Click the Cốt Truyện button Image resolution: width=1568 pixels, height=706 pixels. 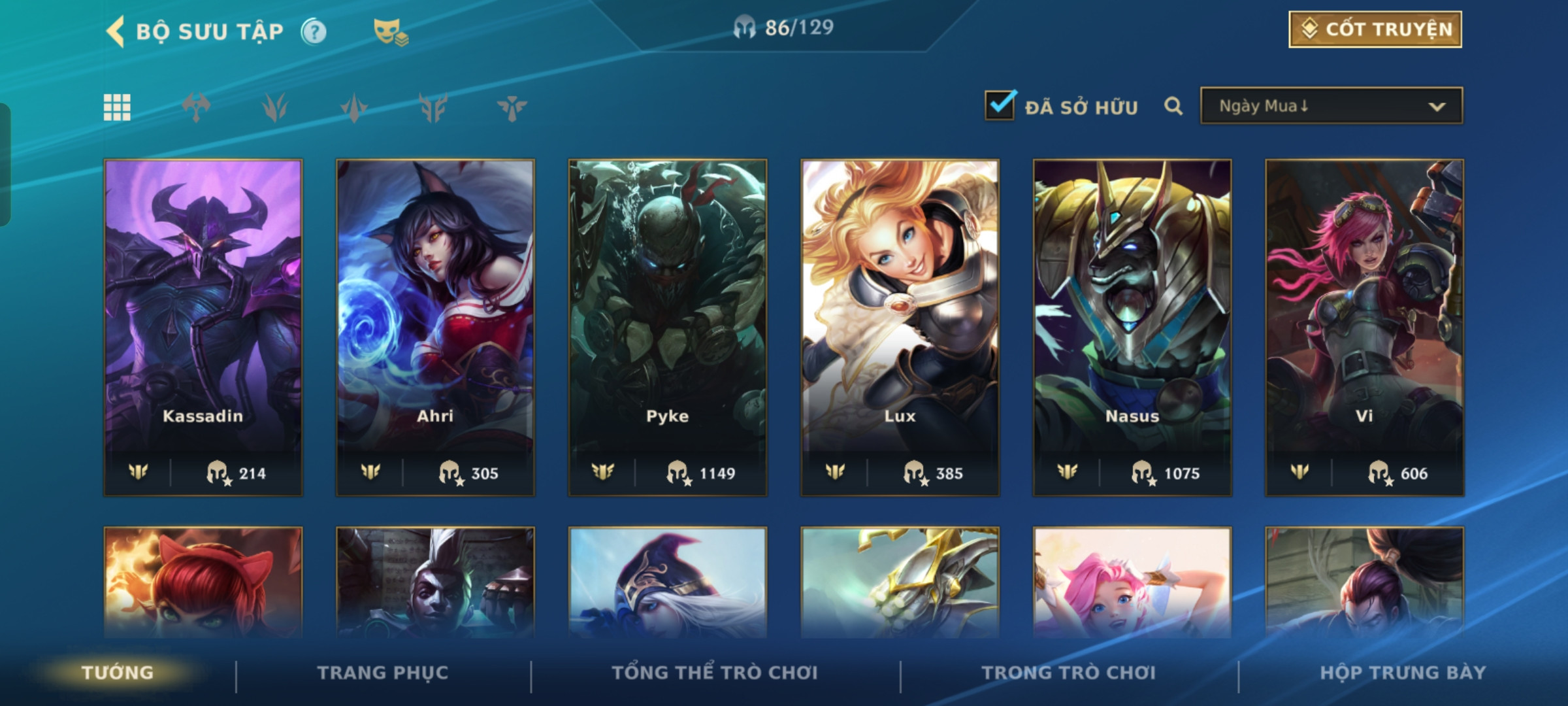pos(1375,29)
